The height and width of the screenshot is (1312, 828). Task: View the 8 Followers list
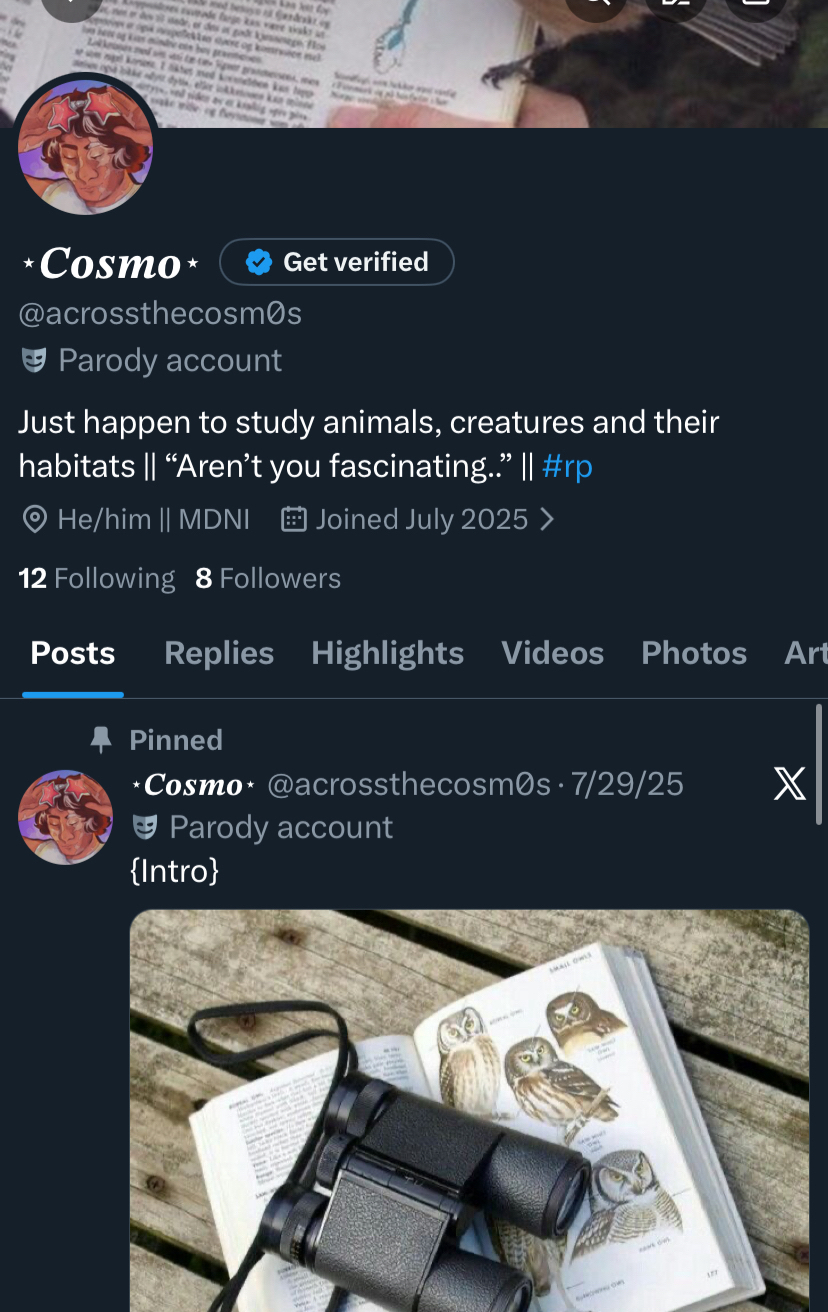click(x=268, y=578)
